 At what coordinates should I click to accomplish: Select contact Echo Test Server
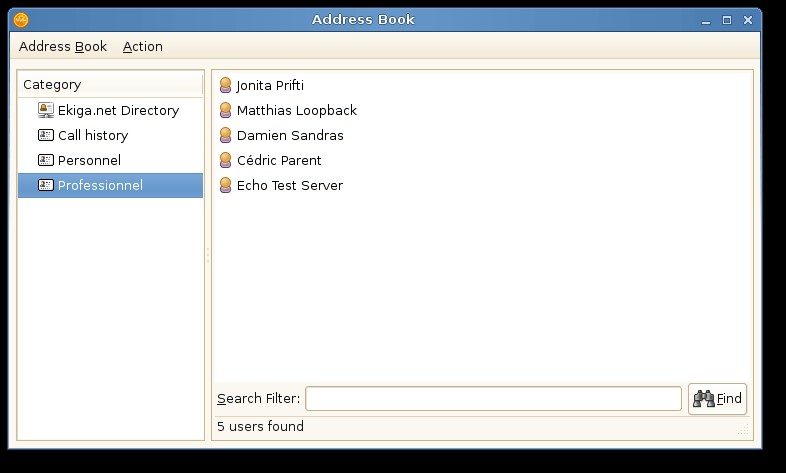tap(483, 185)
